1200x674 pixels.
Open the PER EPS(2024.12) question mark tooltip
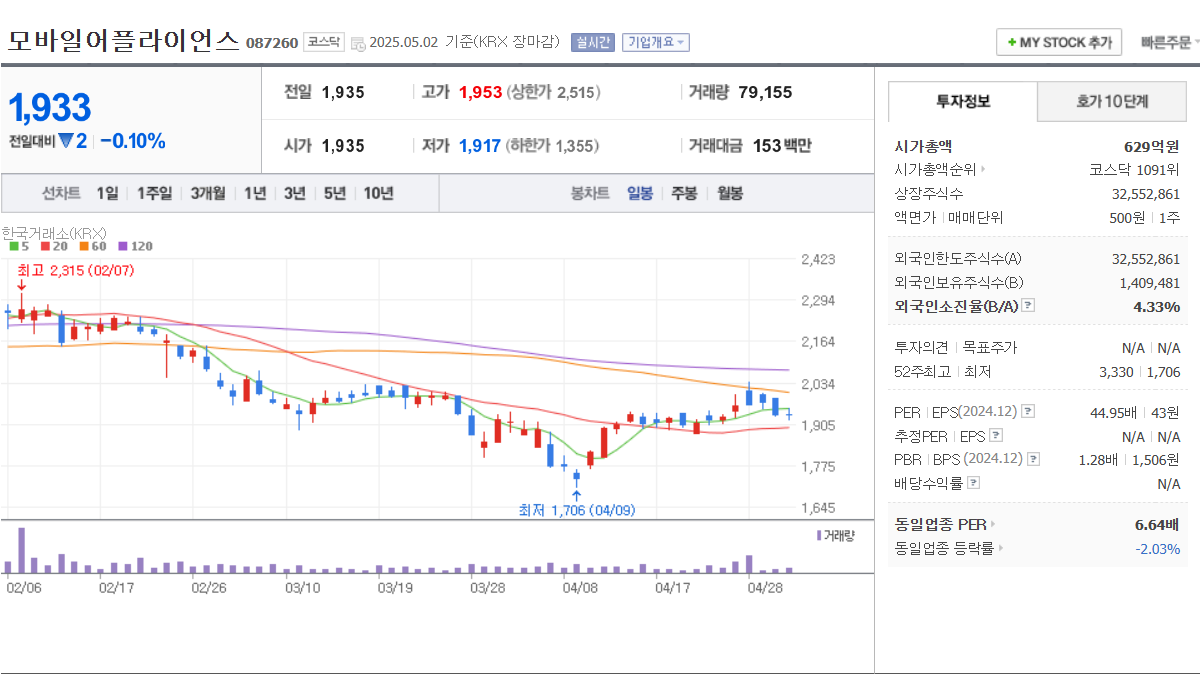(1028, 411)
